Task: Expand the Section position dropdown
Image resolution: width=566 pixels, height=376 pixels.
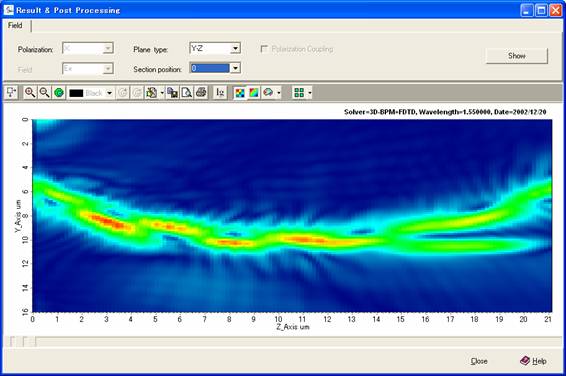Action: point(235,68)
